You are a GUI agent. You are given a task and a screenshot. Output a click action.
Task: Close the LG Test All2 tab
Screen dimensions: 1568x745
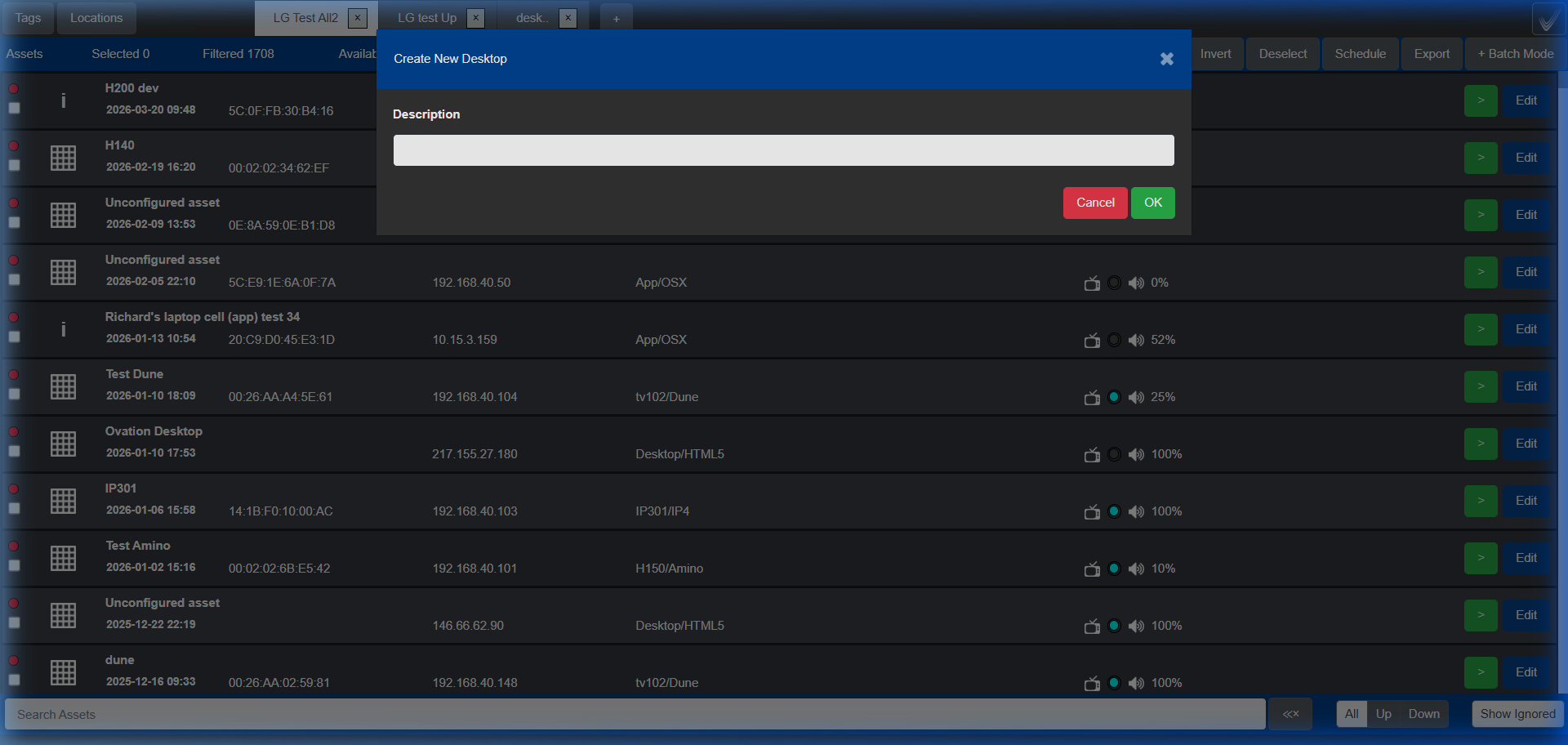click(x=358, y=18)
